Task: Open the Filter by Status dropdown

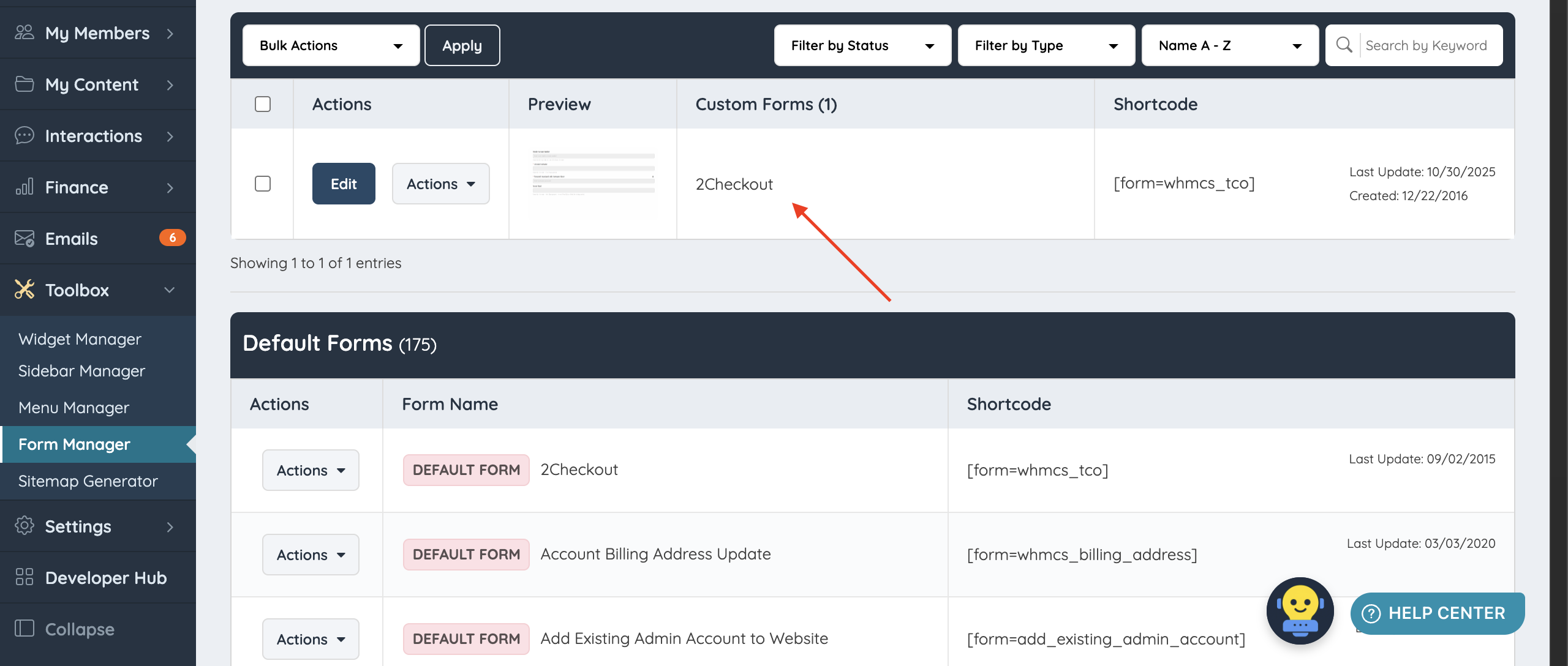Action: (862, 45)
